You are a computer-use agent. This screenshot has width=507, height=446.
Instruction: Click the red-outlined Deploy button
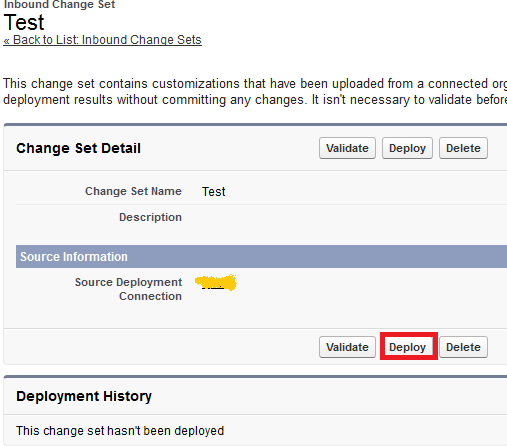408,347
